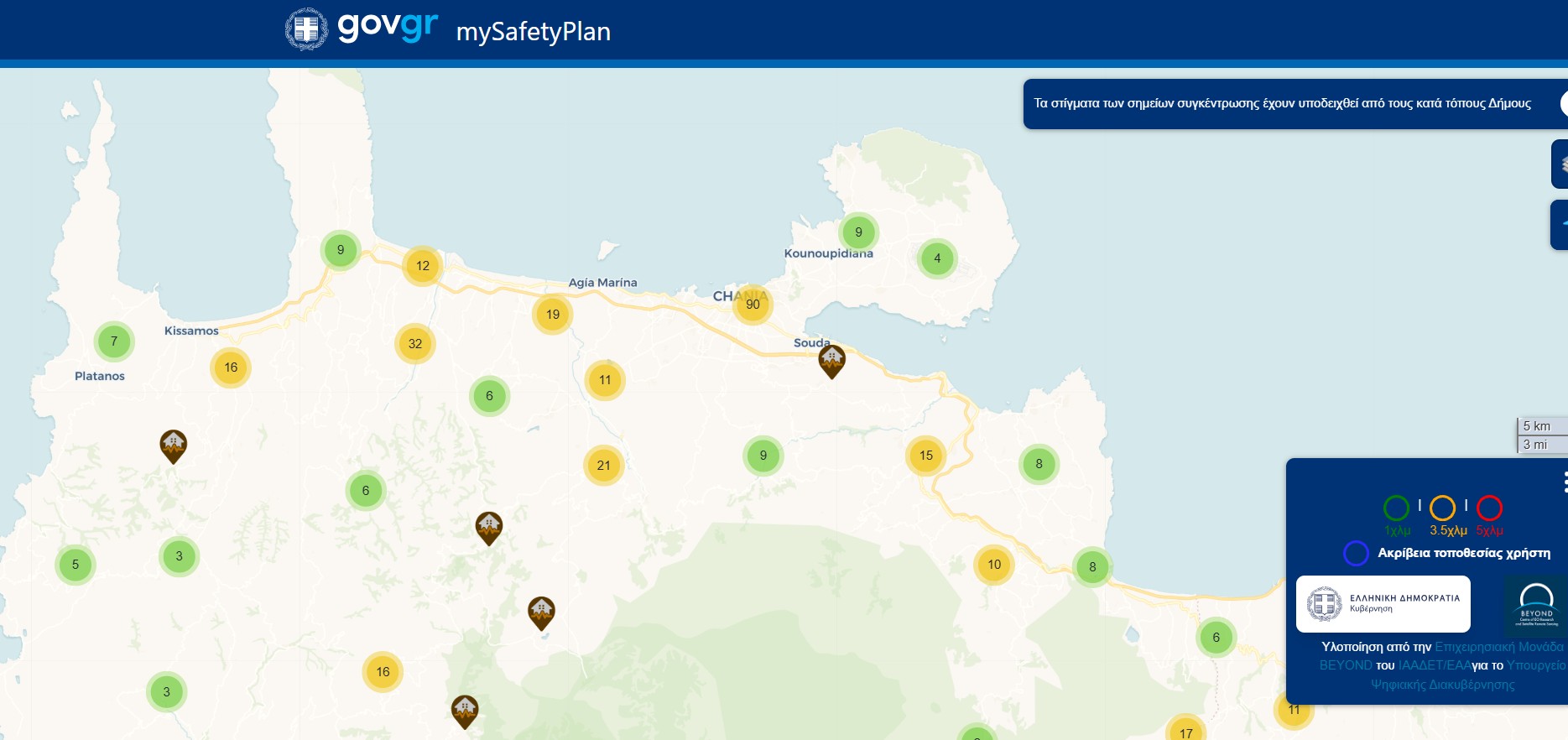This screenshot has height=740, width=1568.
Task: Open the map layers button
Action: pos(1560,164)
